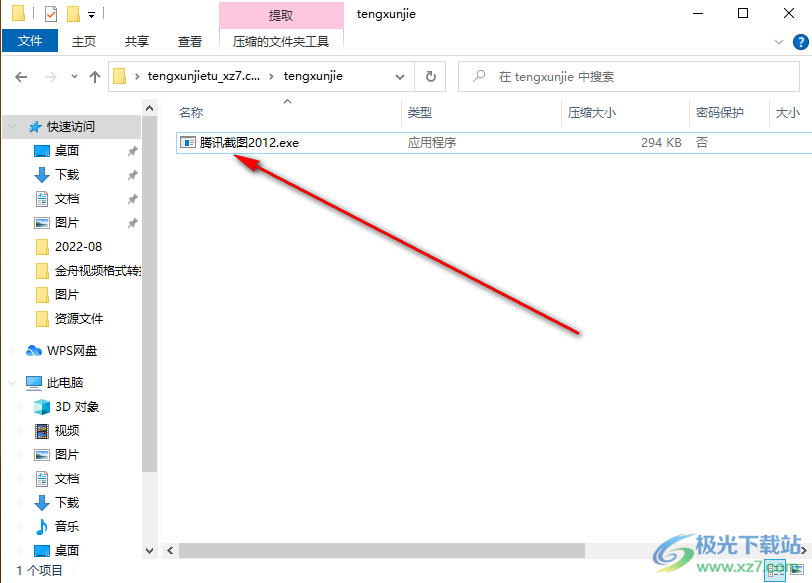The image size is (812, 583).
Task: Click the folder icon in the title bar
Action: (x=18, y=13)
